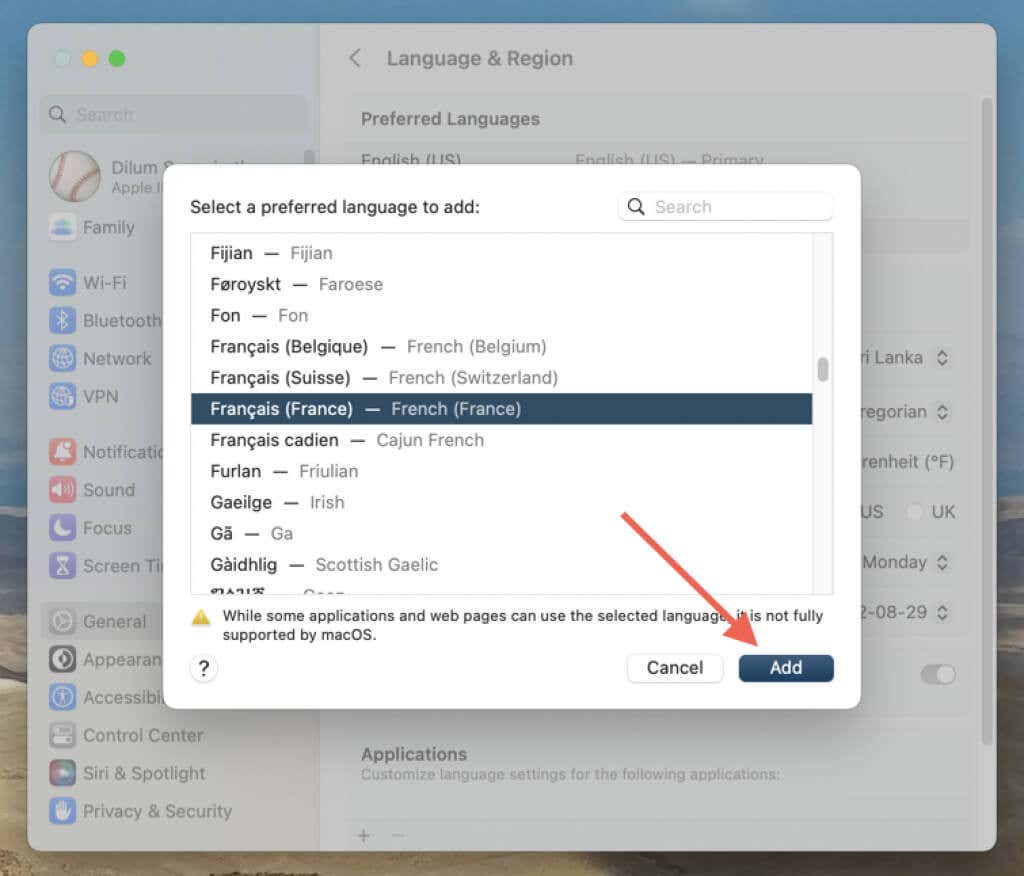Image resolution: width=1024 pixels, height=876 pixels.
Task: Open Control Center sidebar icon
Action: coord(63,735)
